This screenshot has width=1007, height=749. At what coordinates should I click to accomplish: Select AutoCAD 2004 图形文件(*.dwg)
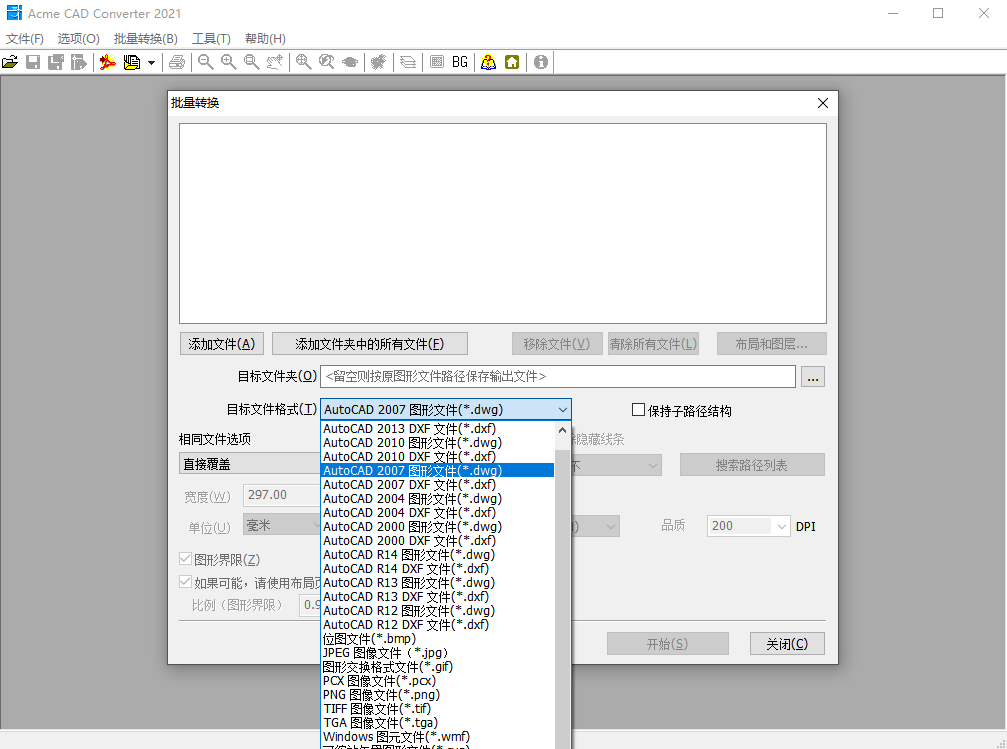pos(437,498)
